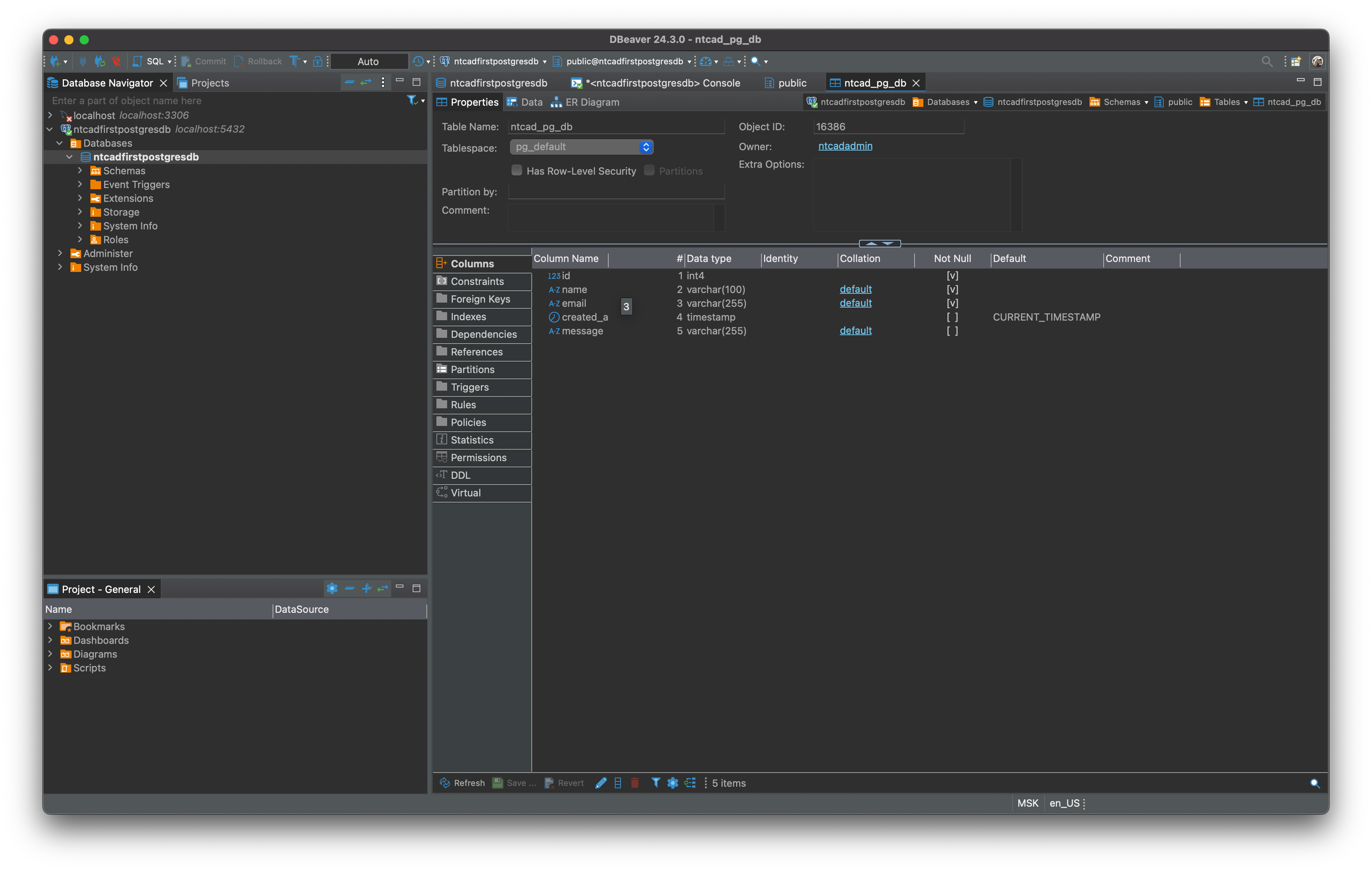
Task: Click the Table Name input field
Action: tap(616, 126)
